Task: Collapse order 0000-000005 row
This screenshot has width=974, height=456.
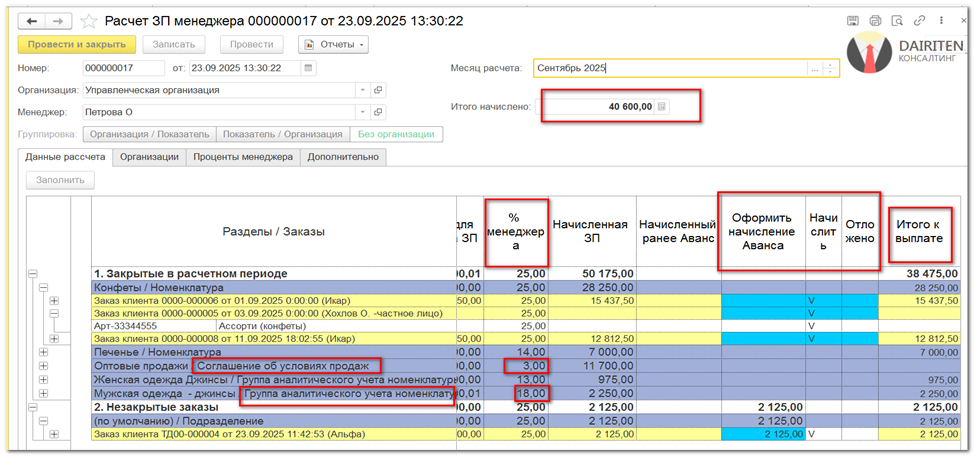Action: [54, 313]
